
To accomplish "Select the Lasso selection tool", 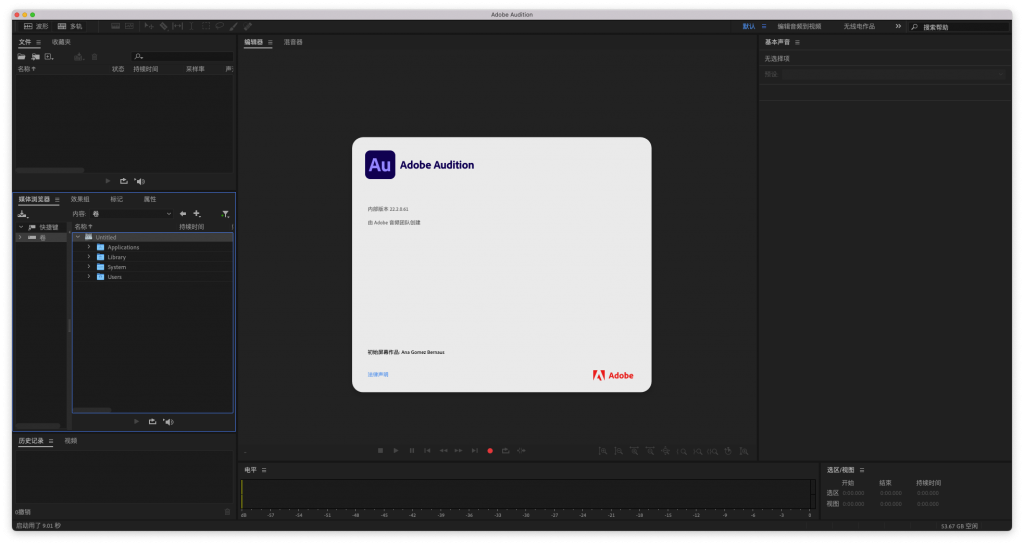I will click(219, 26).
